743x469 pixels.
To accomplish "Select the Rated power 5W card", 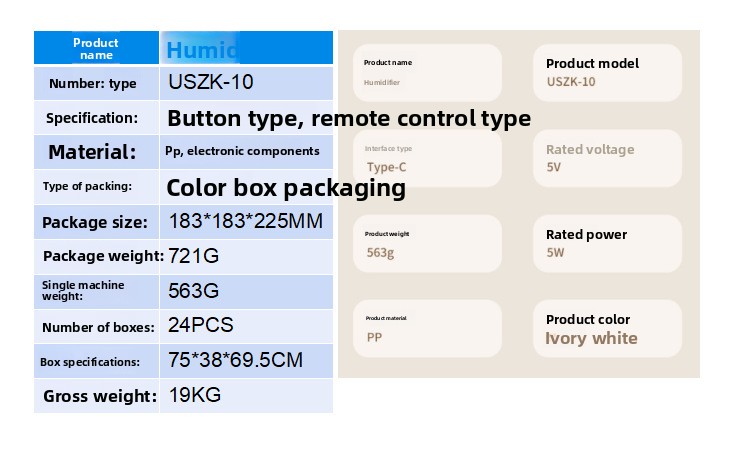I will [x=607, y=243].
